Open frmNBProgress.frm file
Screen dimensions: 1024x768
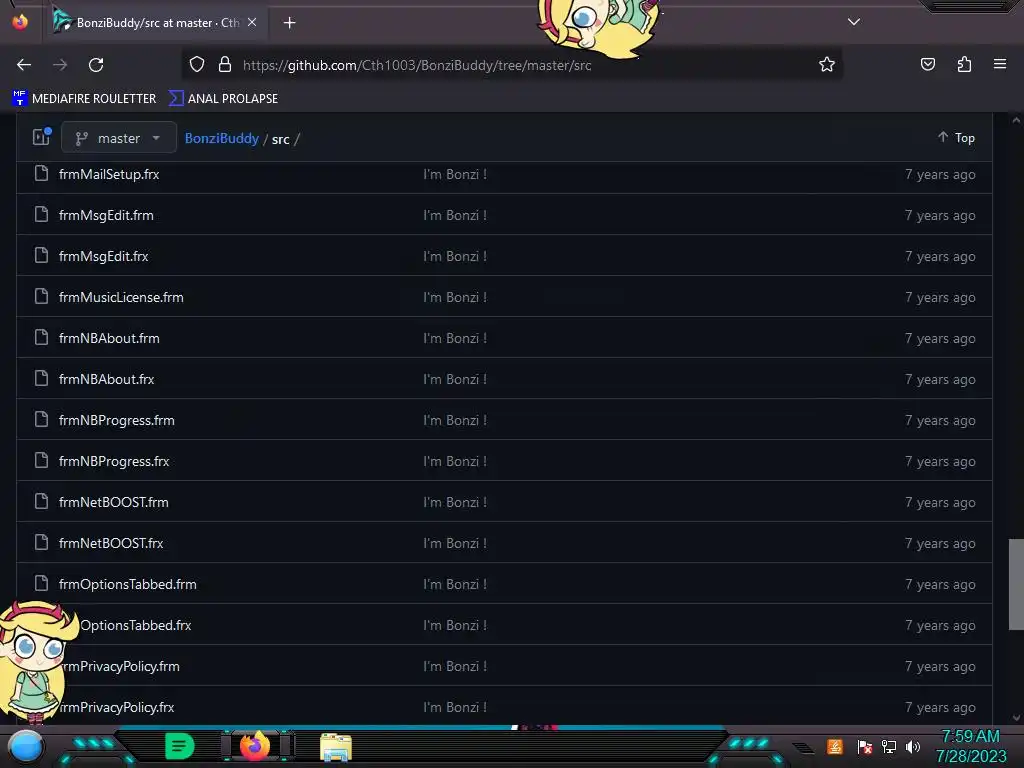click(117, 421)
